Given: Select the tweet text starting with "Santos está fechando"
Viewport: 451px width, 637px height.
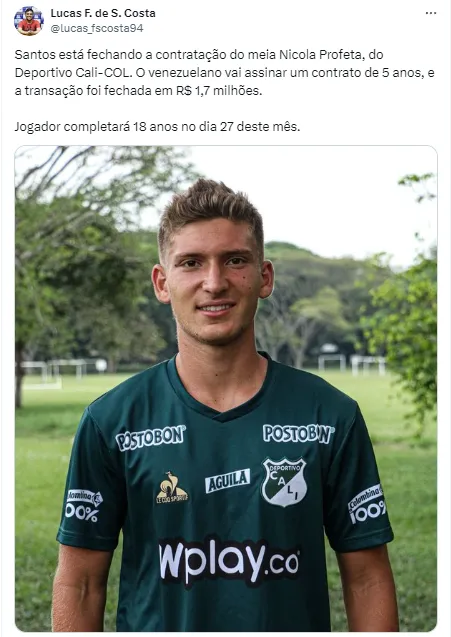Looking at the screenshot, I should (x=225, y=72).
